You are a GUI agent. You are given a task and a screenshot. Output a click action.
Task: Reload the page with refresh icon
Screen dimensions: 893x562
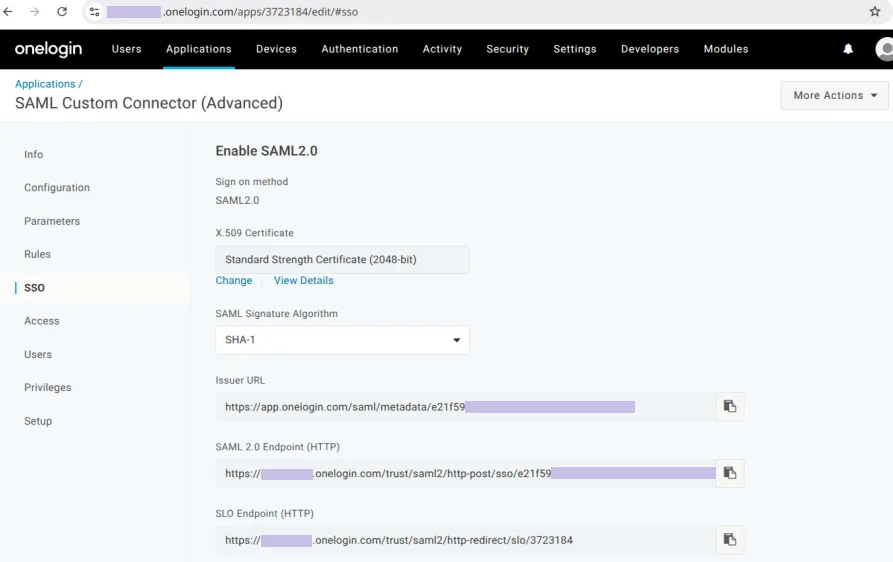pos(62,11)
